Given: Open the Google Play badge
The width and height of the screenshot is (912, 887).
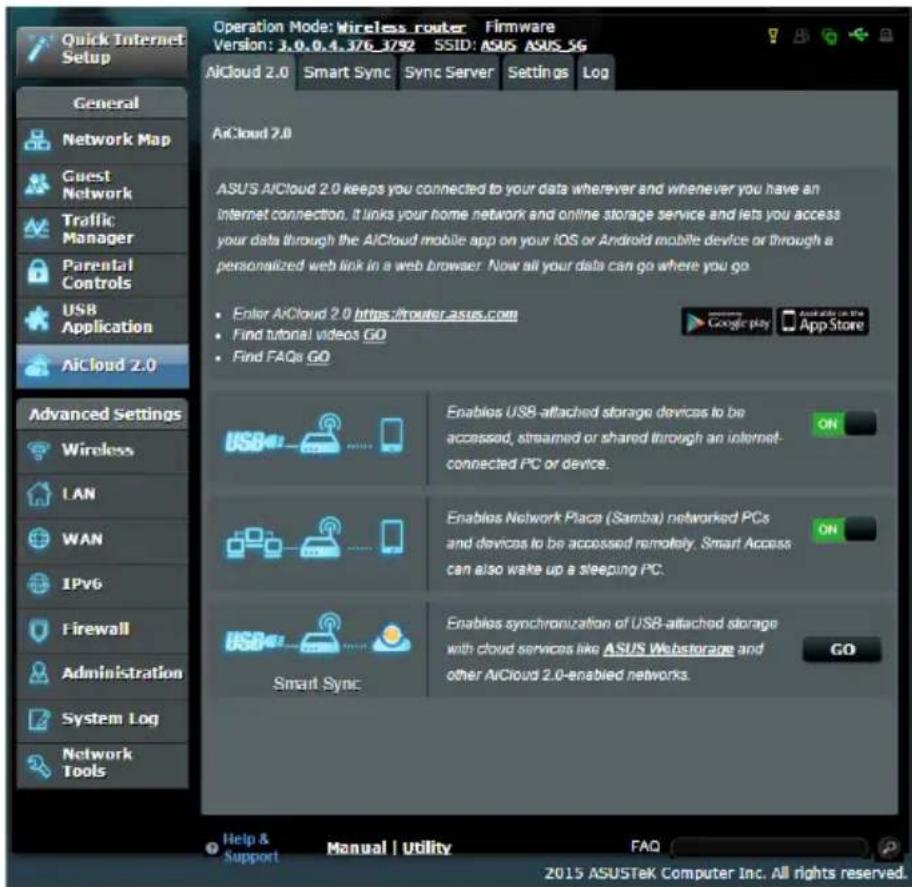Looking at the screenshot, I should [727, 322].
